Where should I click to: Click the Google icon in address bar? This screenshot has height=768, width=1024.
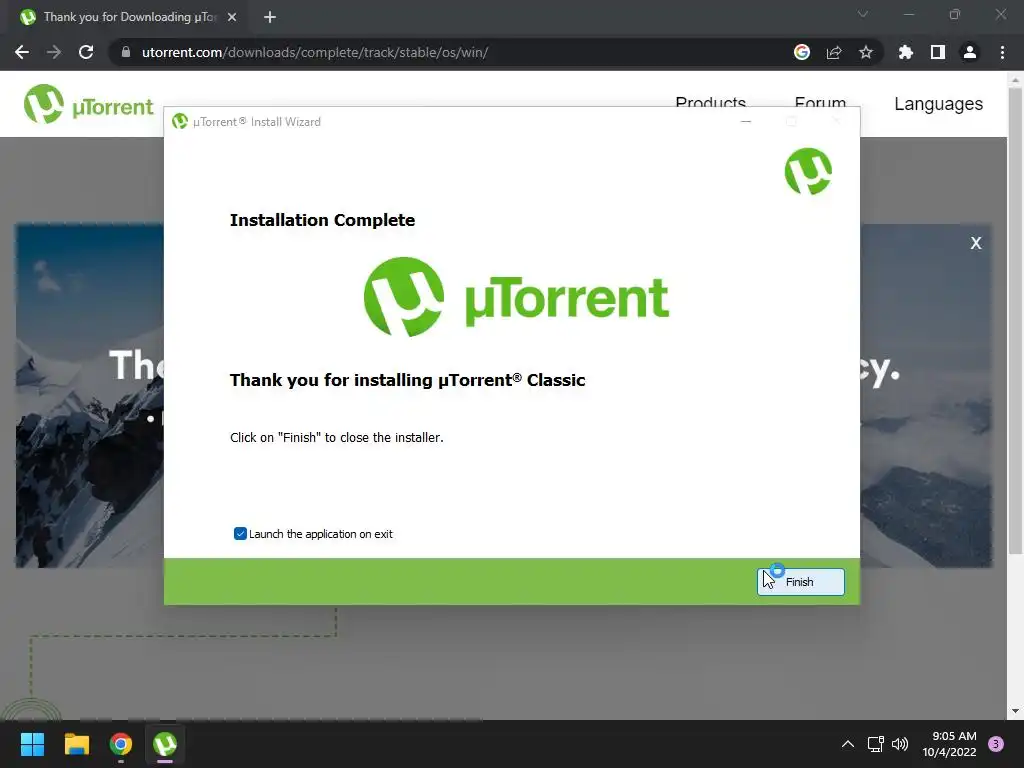802,52
